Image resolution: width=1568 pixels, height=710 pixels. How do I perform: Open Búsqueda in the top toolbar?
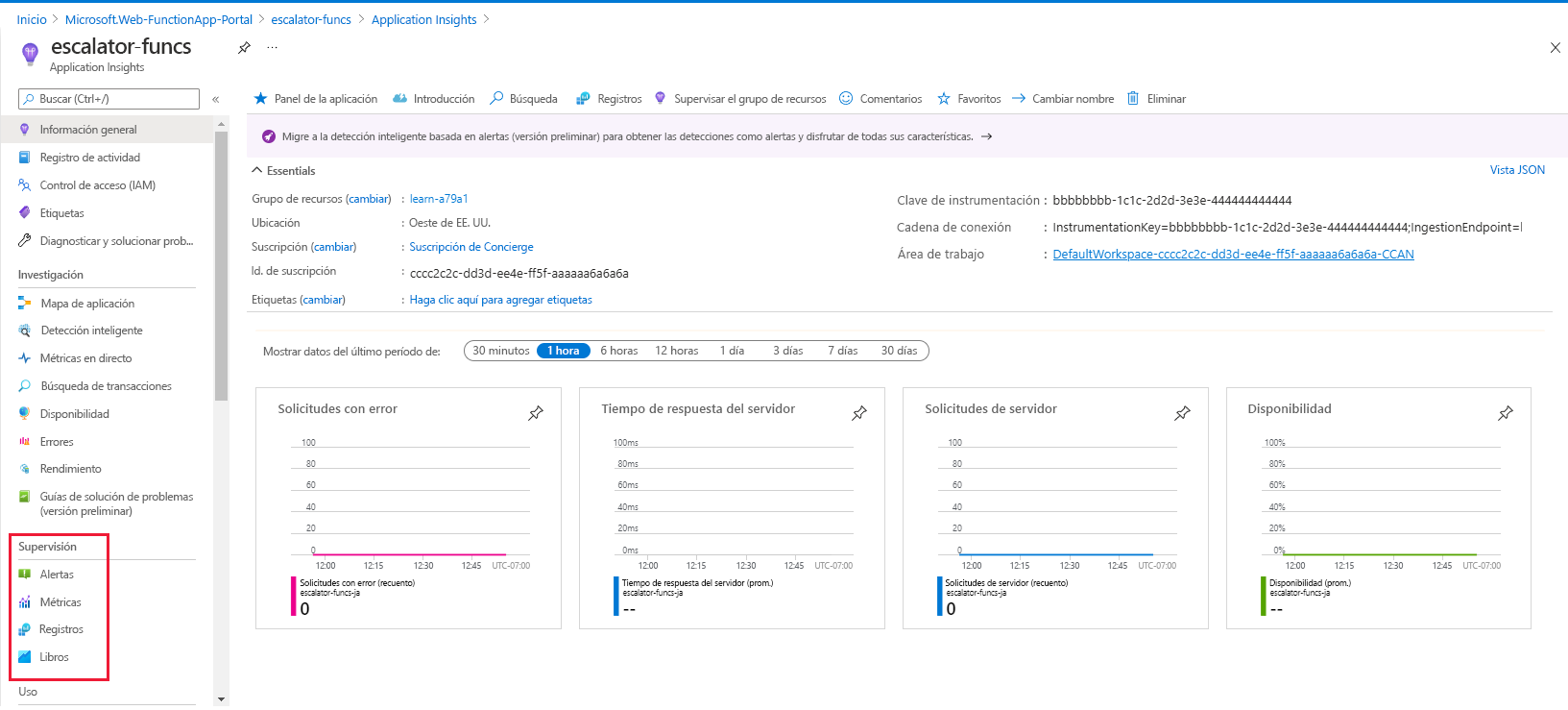(x=523, y=99)
